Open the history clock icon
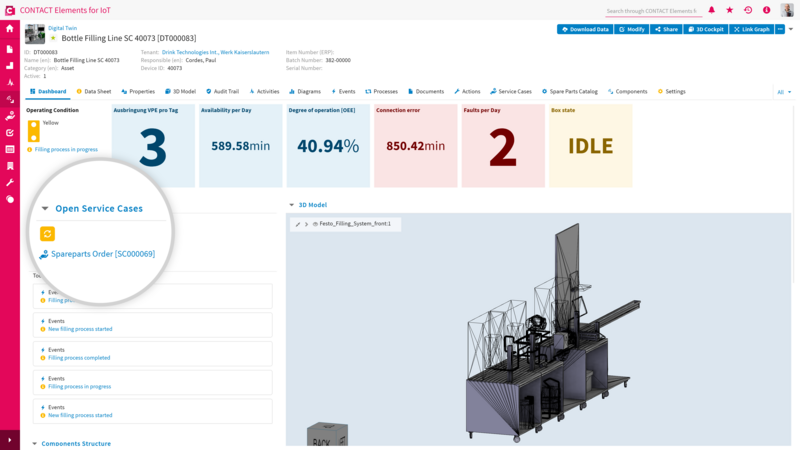 click(x=748, y=10)
